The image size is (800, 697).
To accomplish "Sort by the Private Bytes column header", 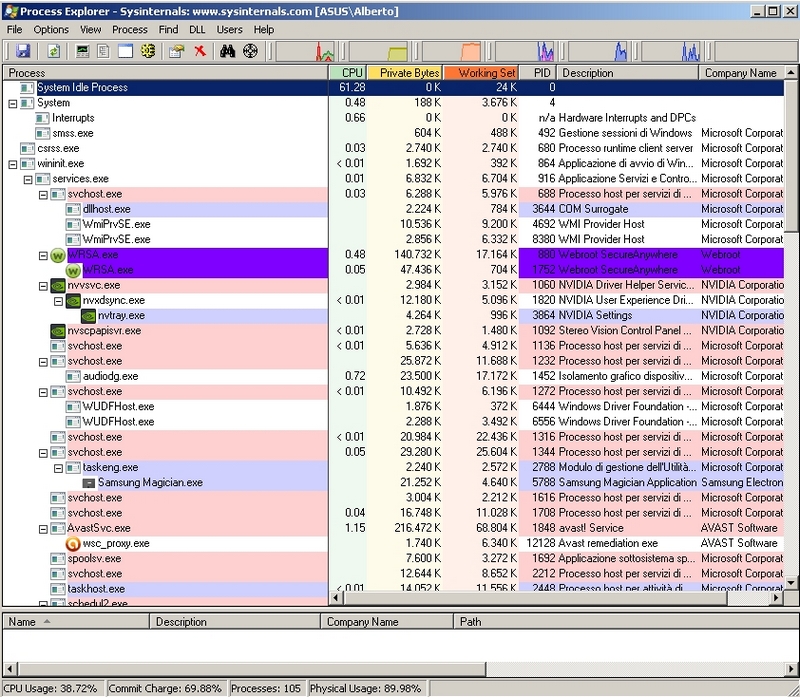I will [405, 73].
